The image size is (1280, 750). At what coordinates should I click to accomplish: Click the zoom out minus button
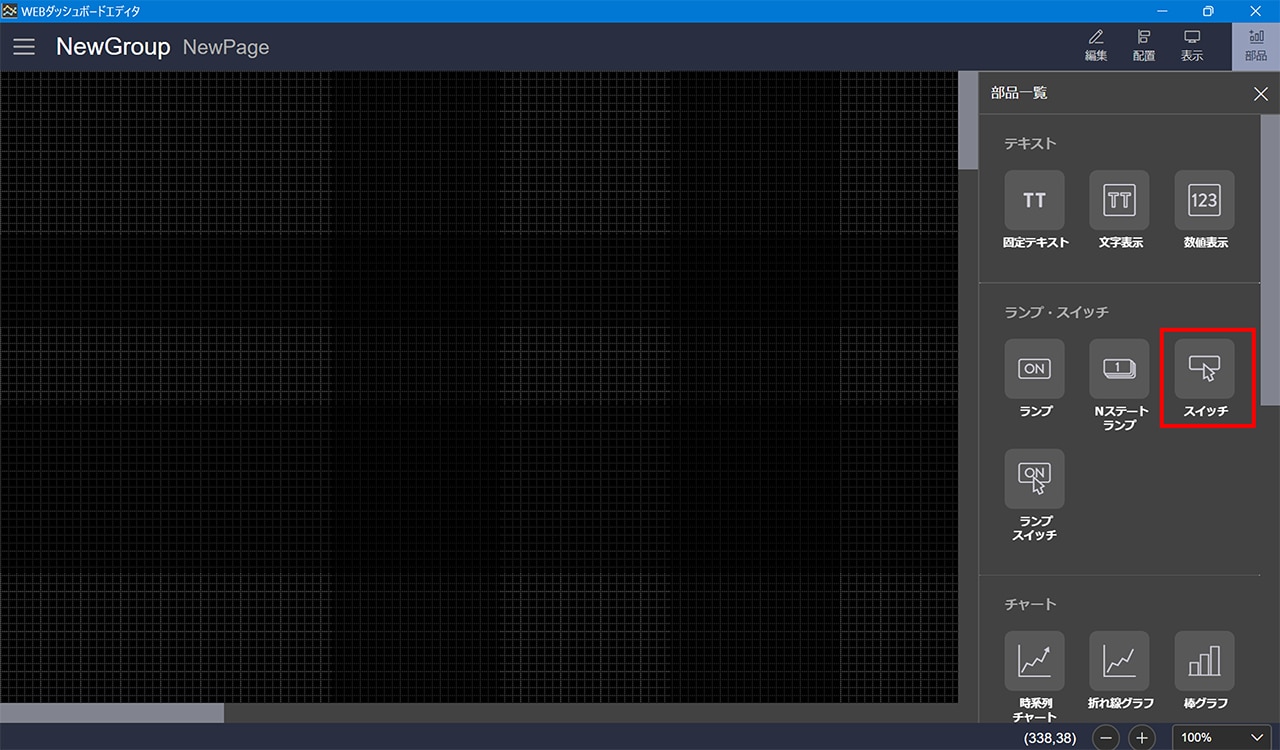tap(1106, 737)
